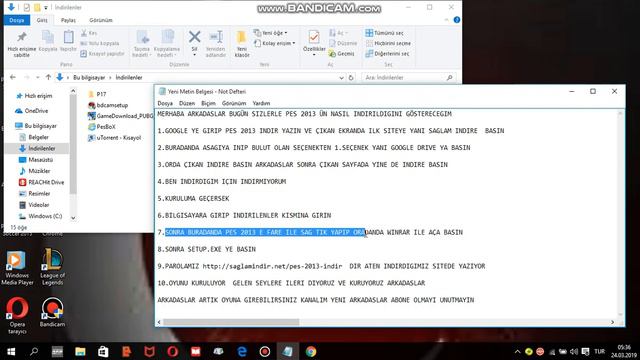
Task: Switch to Görünüm tab in Explorer
Action: click(101, 20)
